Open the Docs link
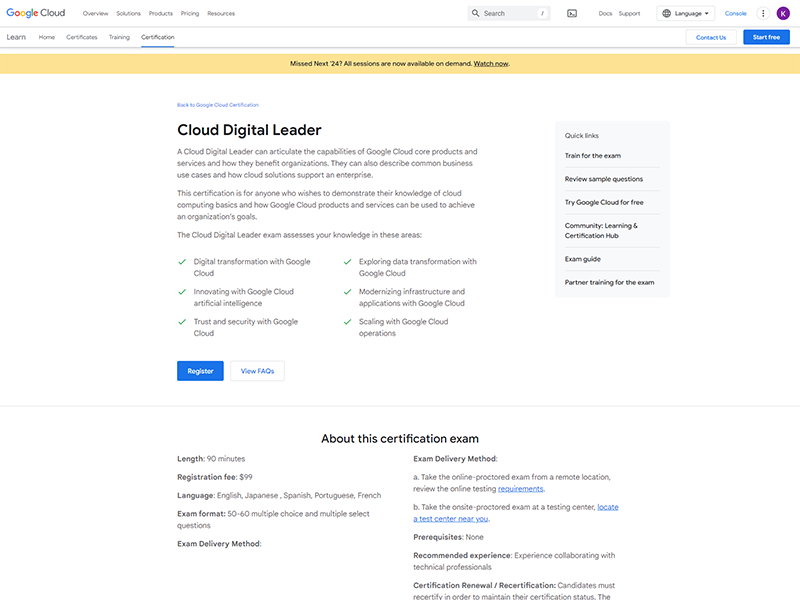 (605, 13)
